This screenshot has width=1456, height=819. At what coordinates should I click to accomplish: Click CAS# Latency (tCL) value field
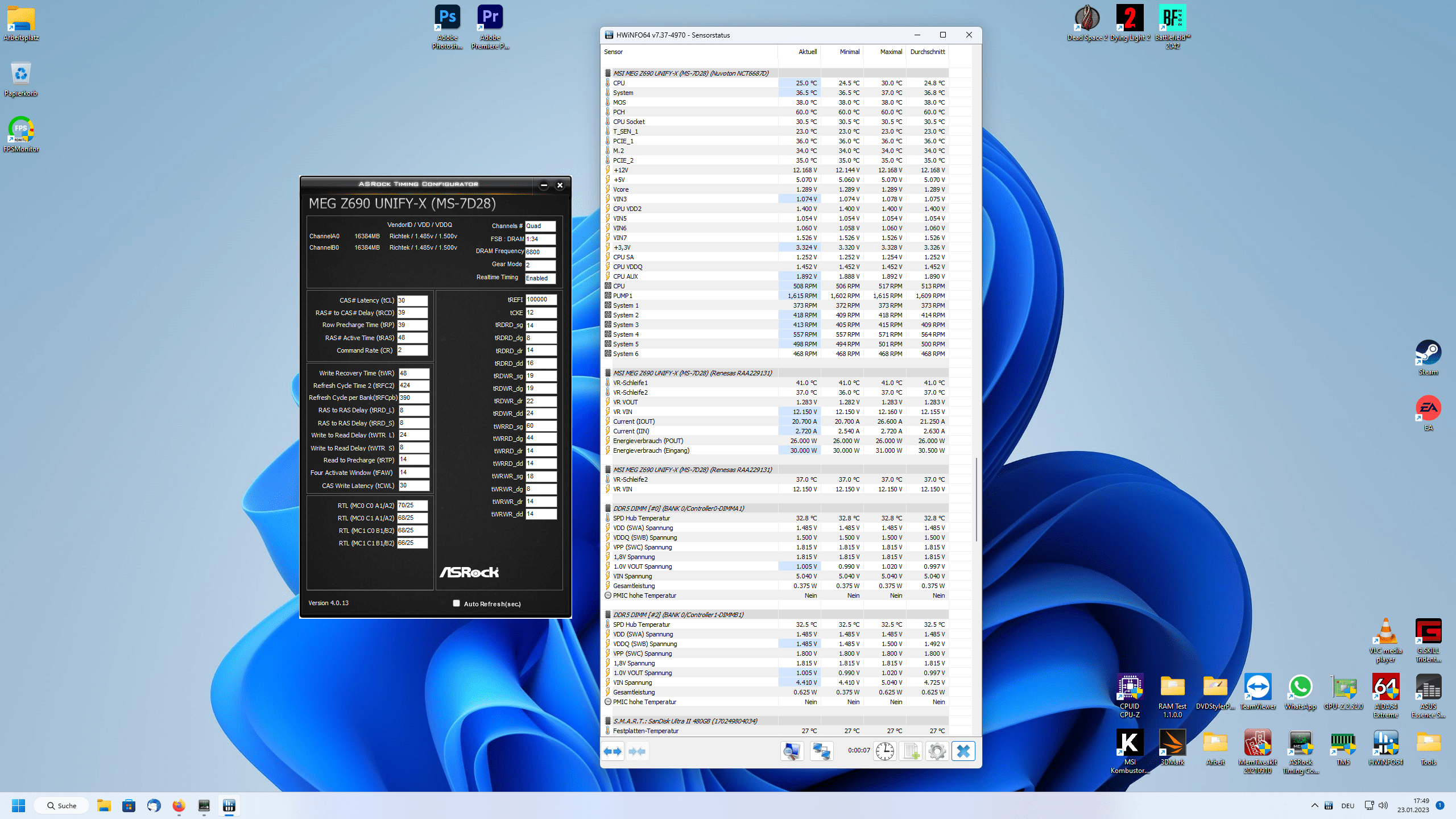tap(412, 300)
